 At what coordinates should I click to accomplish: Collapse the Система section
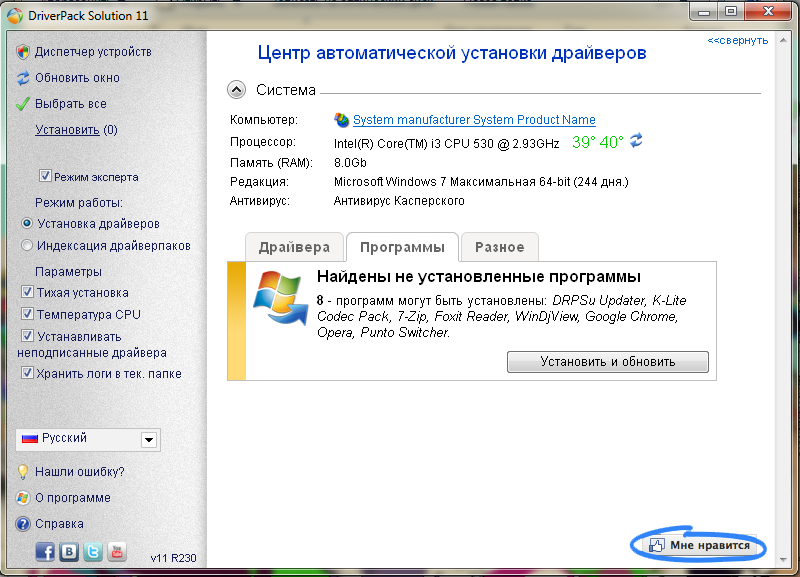click(x=236, y=90)
